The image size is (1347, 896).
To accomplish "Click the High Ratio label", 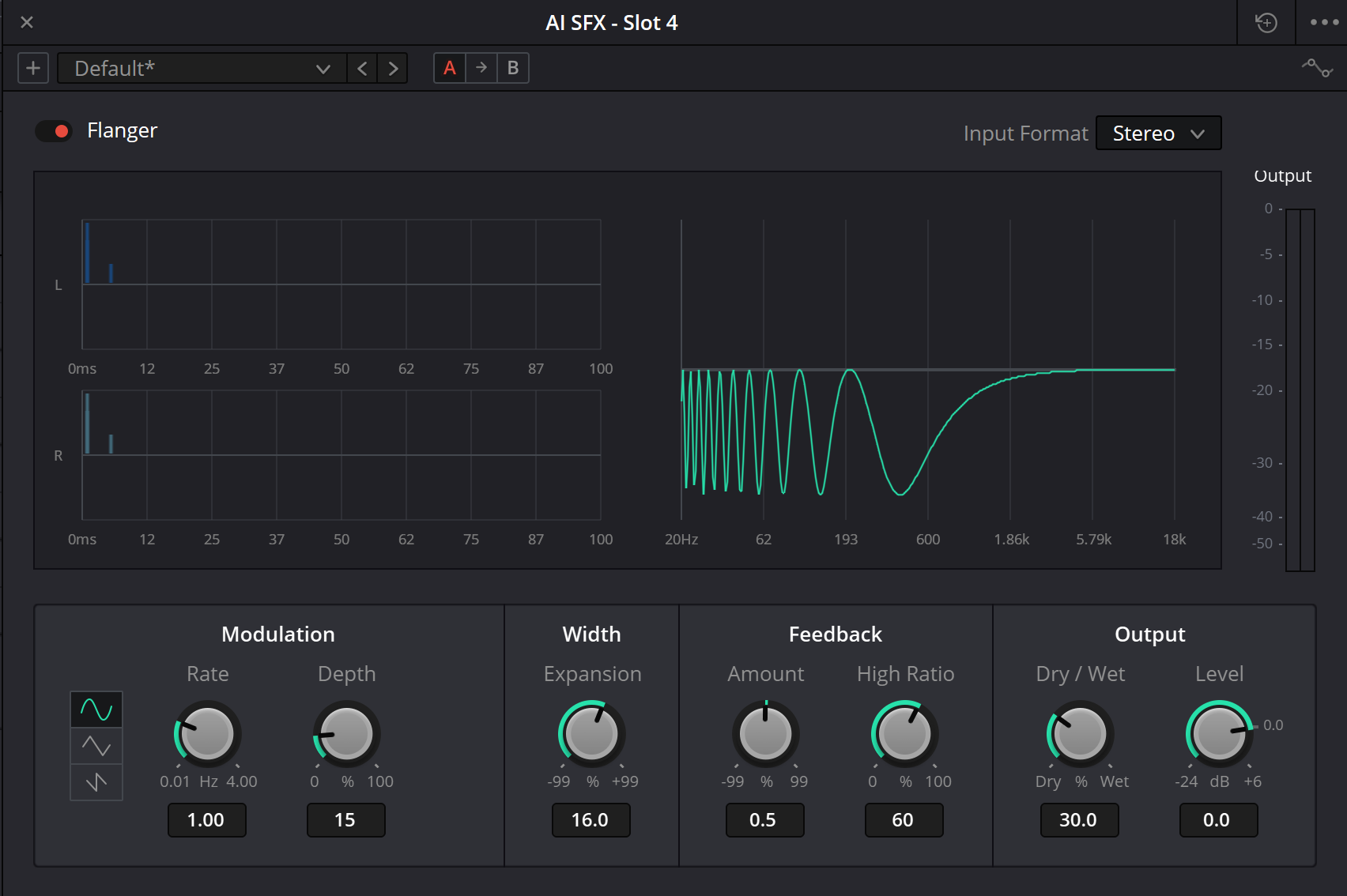I will coord(906,674).
